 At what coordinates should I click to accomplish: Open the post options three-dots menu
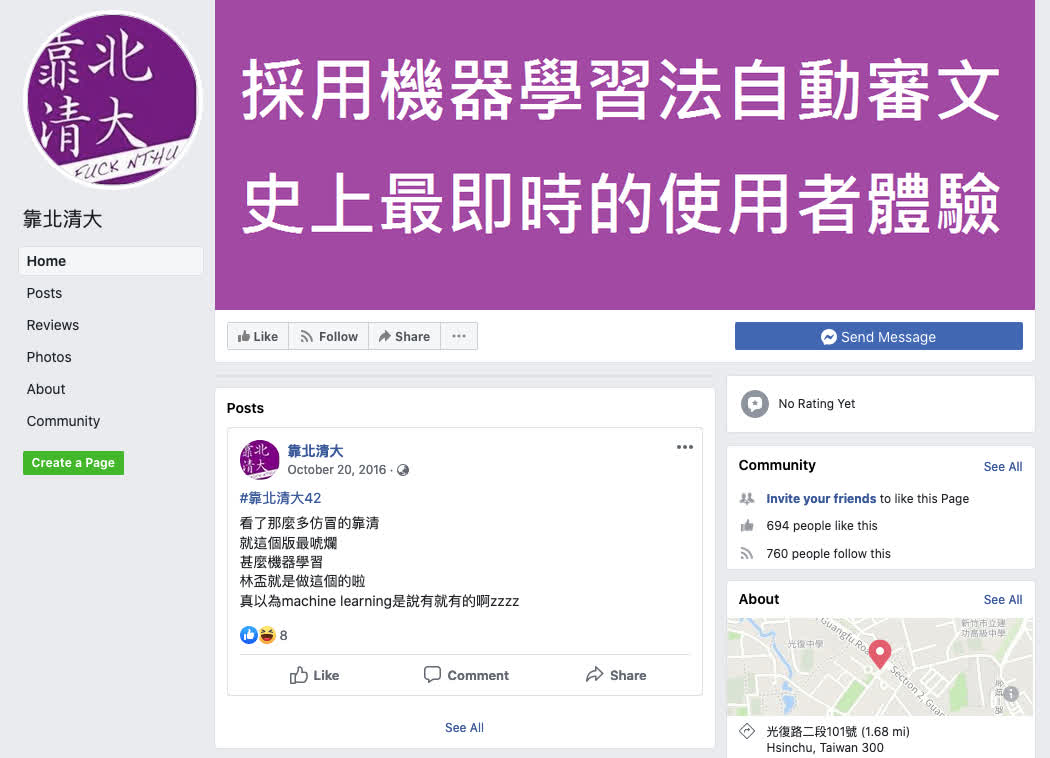684,447
